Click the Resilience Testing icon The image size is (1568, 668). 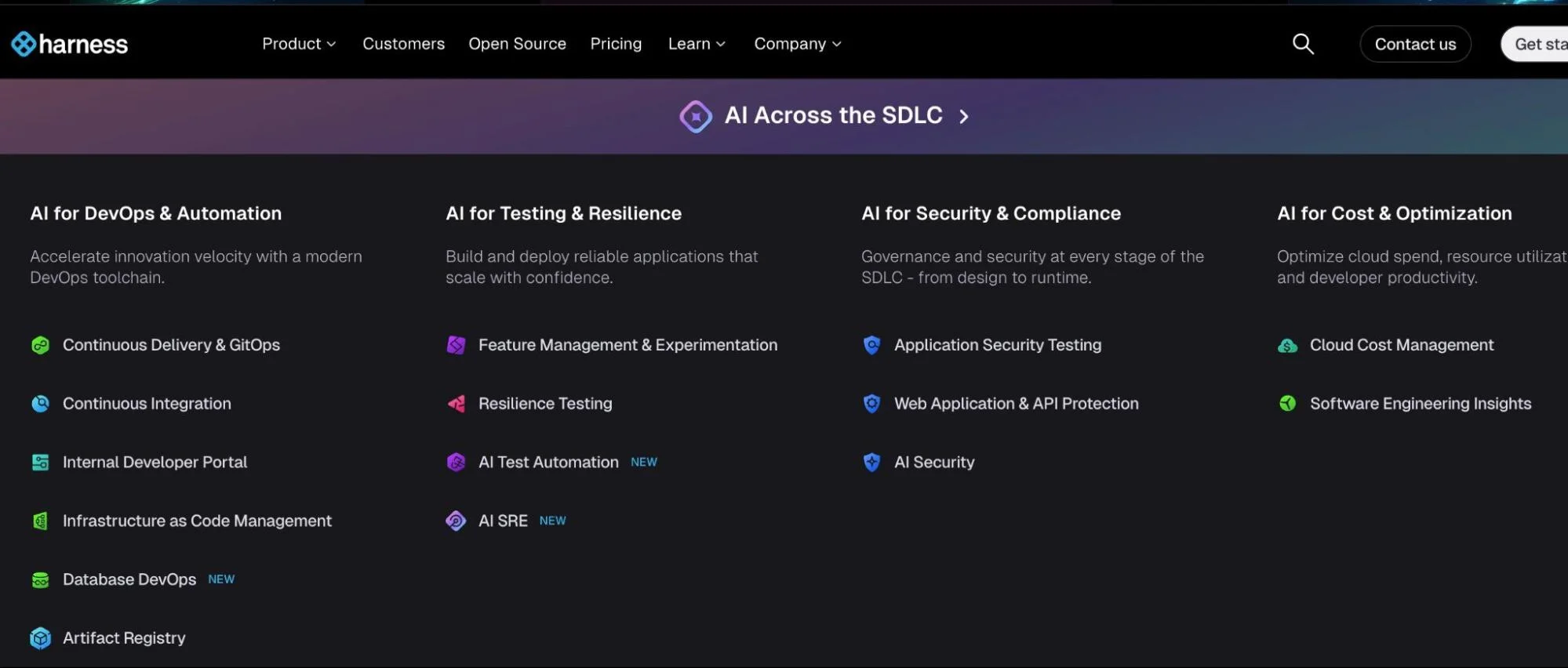point(456,404)
